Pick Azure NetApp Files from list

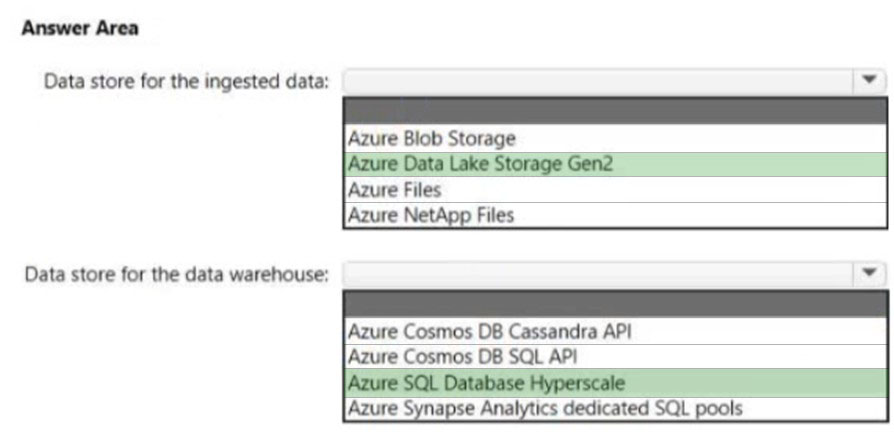point(615,215)
